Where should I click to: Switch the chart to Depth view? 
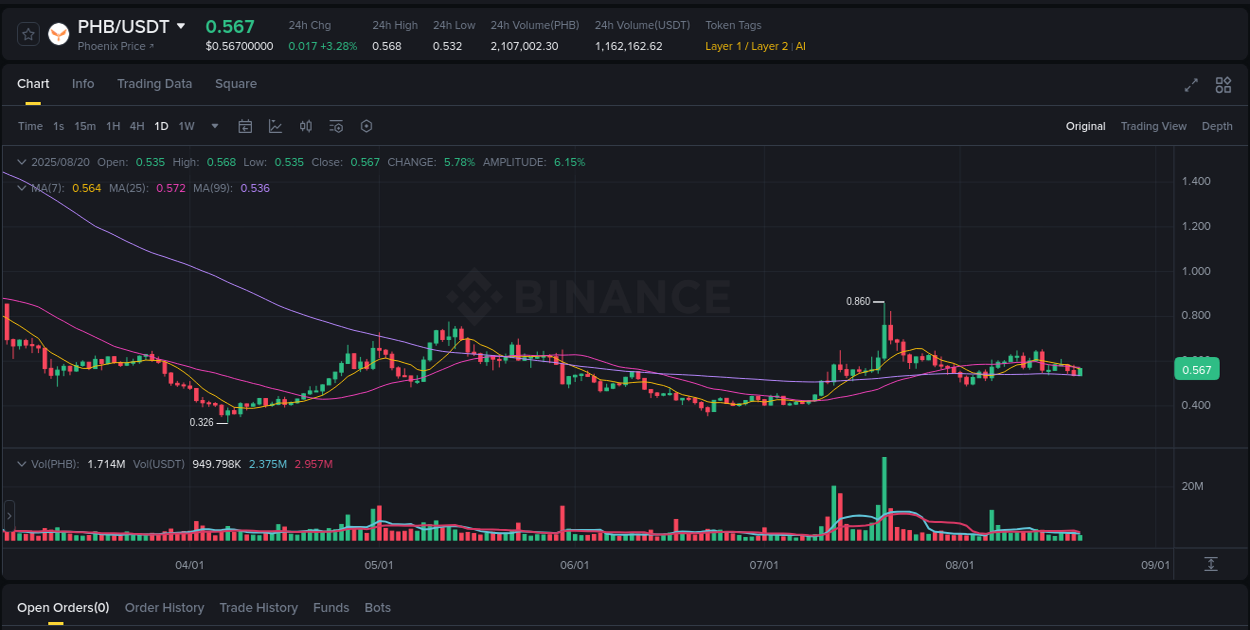click(x=1217, y=126)
